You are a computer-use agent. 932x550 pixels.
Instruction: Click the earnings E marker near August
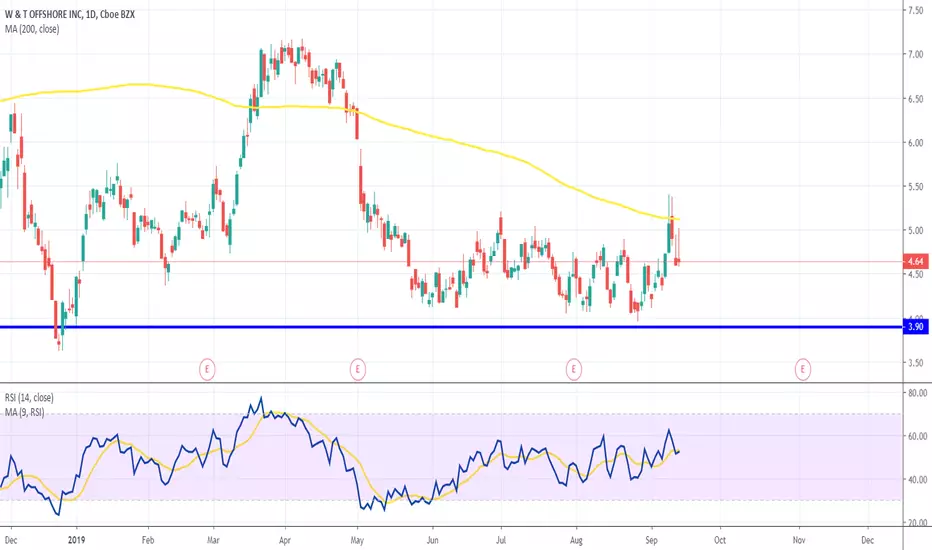(x=574, y=369)
